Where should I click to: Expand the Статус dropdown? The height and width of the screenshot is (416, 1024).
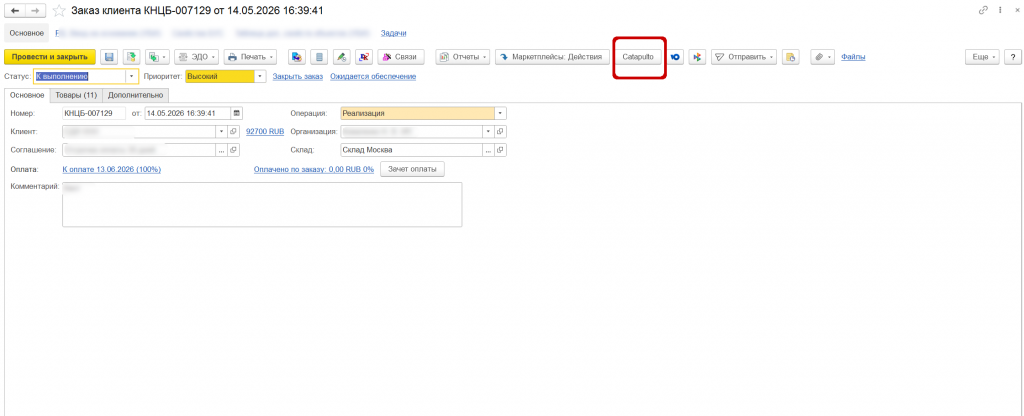[x=133, y=76]
